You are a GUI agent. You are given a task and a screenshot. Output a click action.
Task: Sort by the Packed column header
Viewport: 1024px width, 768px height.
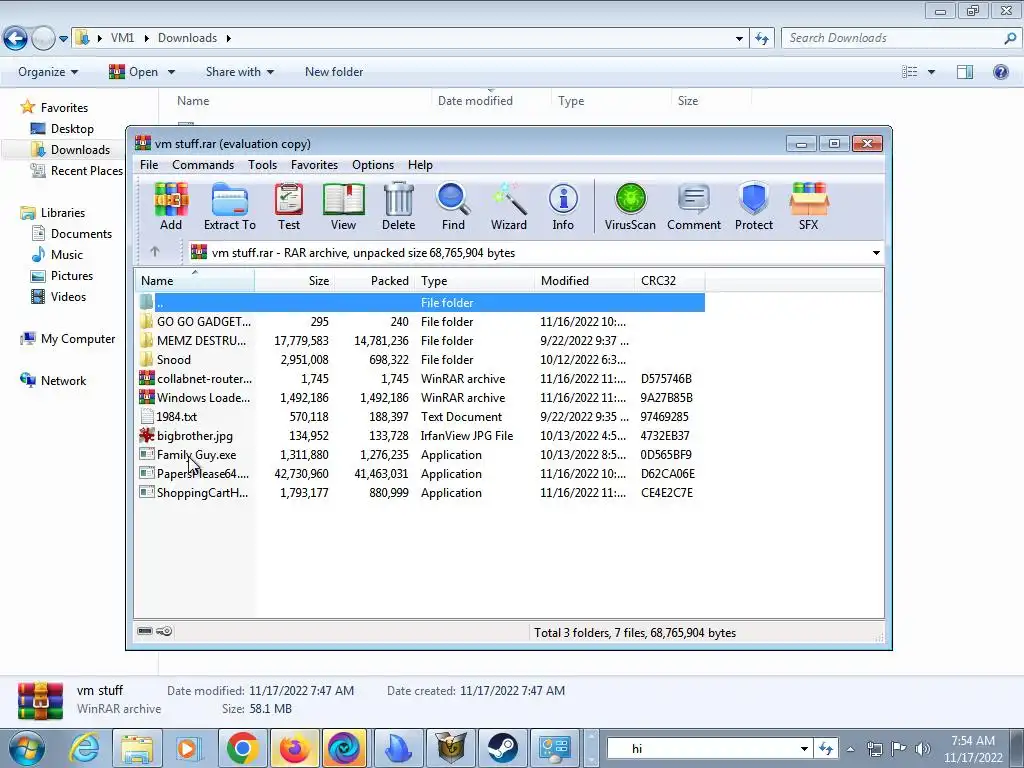(x=374, y=281)
